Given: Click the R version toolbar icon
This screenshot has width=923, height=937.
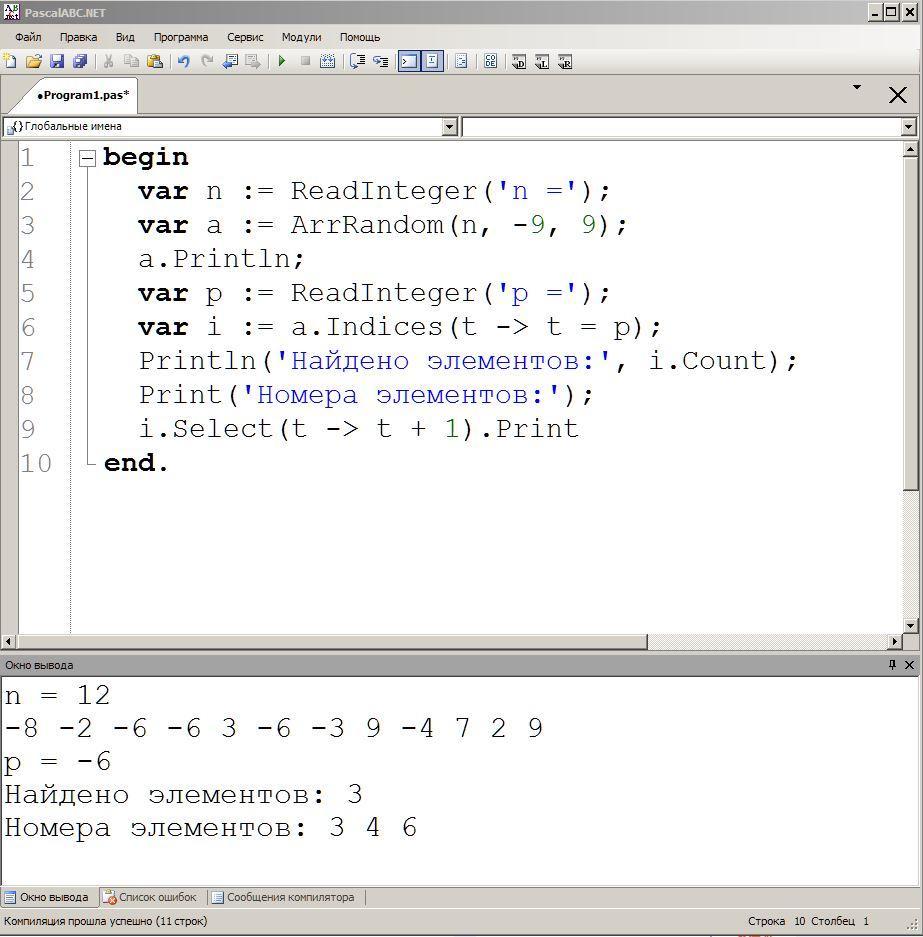Looking at the screenshot, I should [565, 61].
